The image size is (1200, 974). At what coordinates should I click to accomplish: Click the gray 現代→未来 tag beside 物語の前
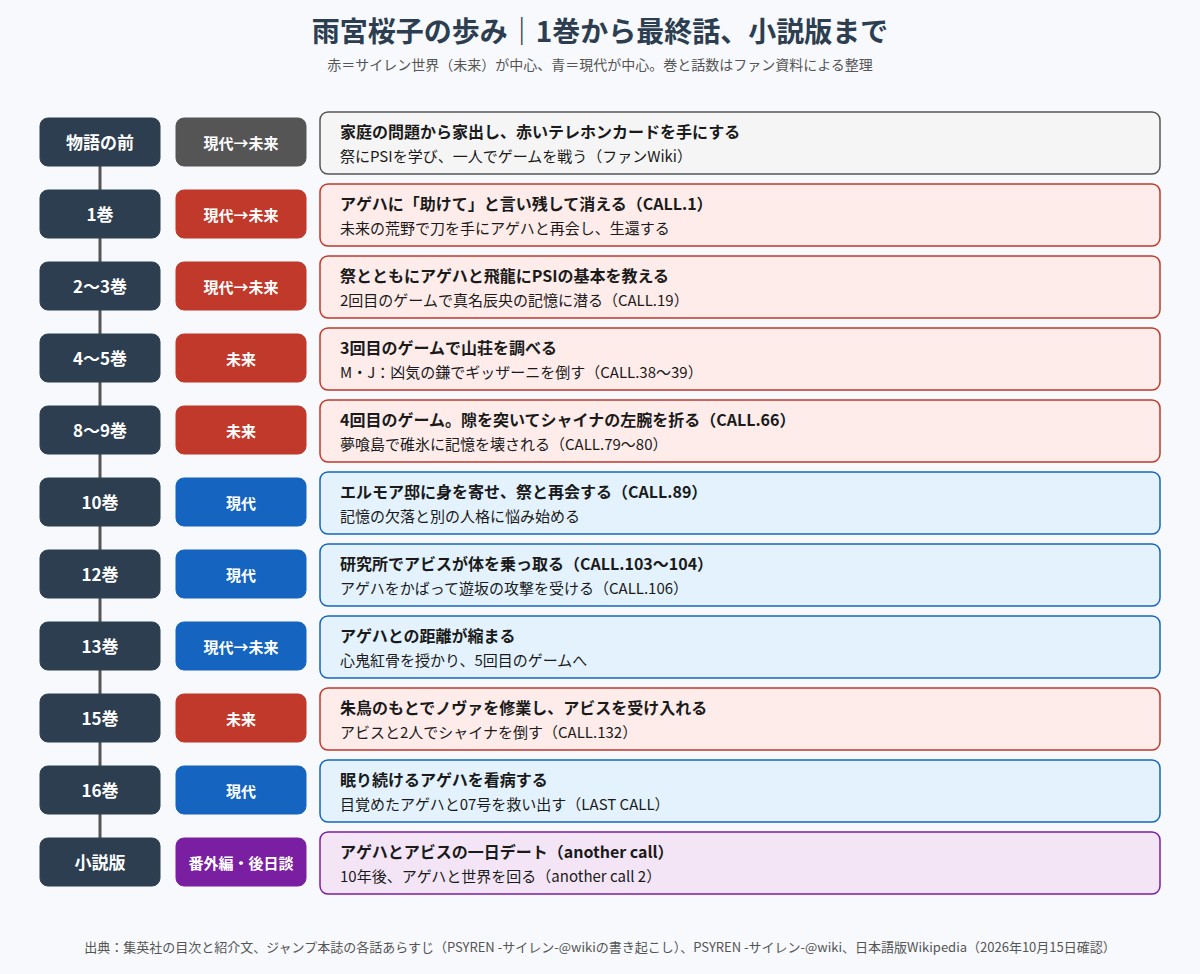[x=241, y=142]
